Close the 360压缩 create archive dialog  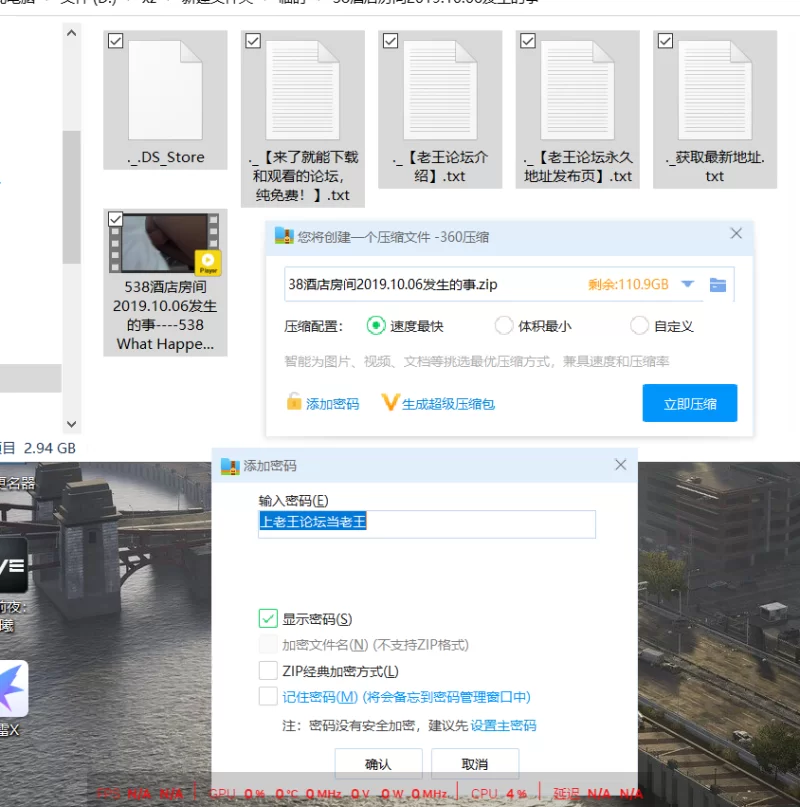[736, 234]
